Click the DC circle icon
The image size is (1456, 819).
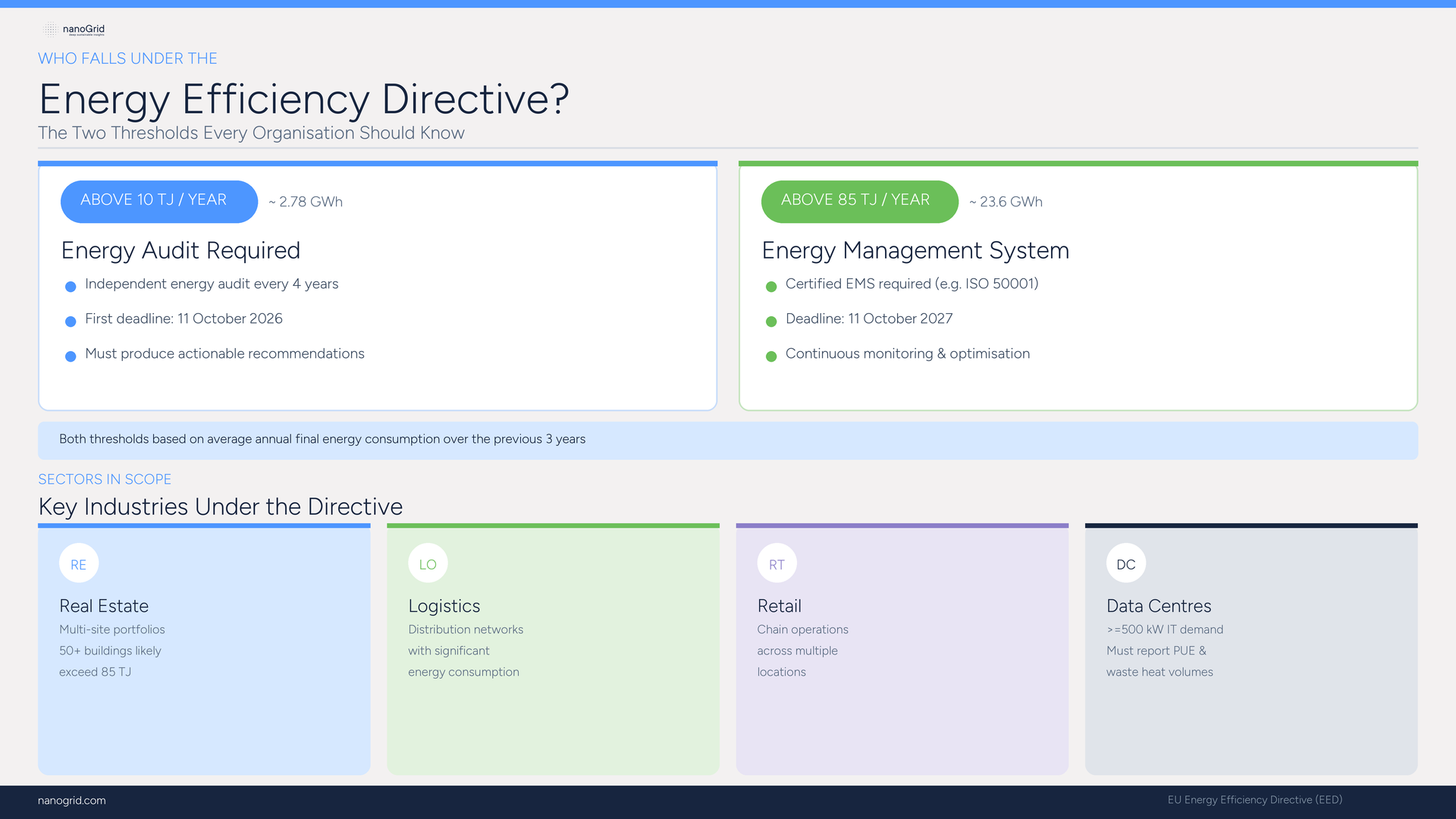pos(1125,563)
